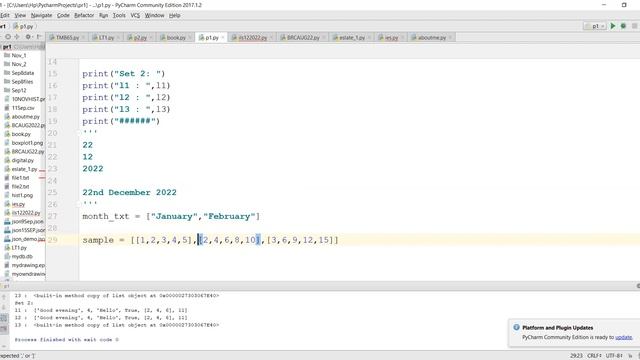Screen dimensions: 640x360
Task: Click collapse all icon in project toolbar
Action: coord(17,37)
